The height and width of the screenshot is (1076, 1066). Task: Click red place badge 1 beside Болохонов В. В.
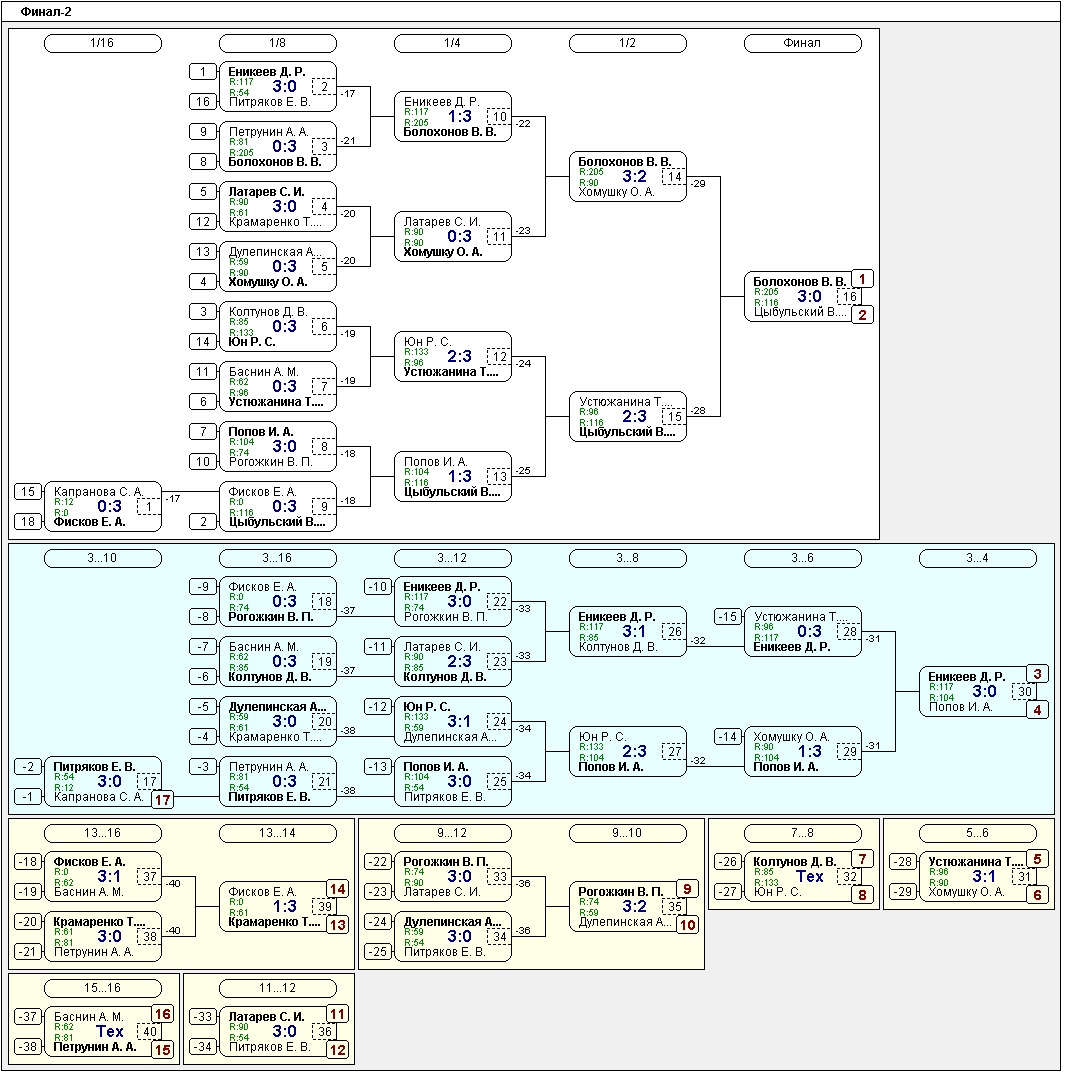point(862,280)
